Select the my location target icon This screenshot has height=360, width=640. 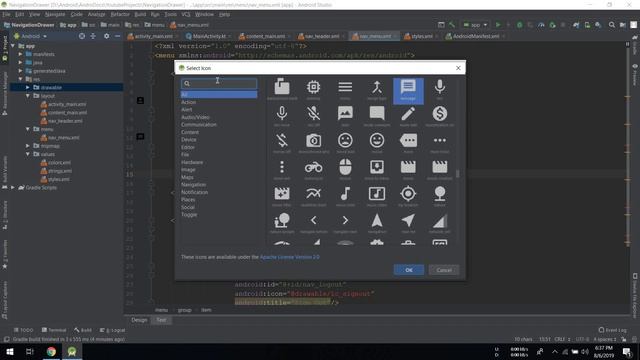pyautogui.click(x=408, y=194)
